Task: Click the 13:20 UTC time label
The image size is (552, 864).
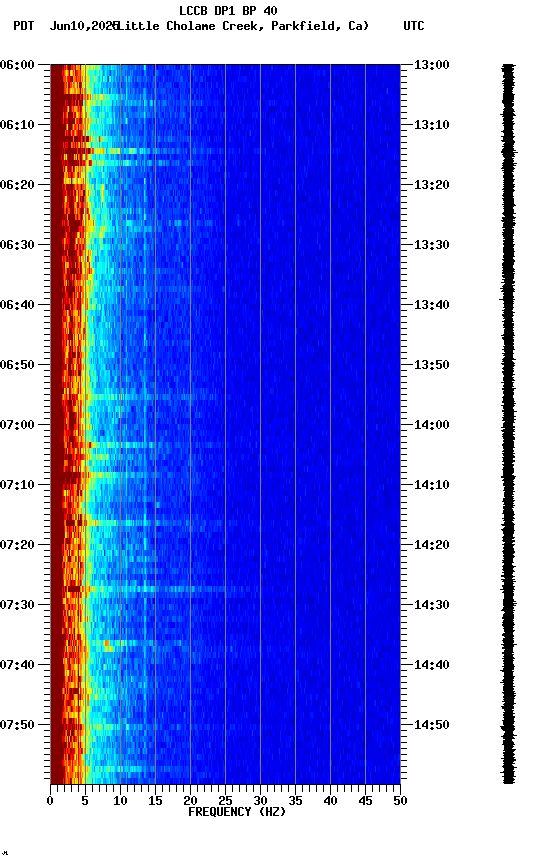Action: [432, 185]
